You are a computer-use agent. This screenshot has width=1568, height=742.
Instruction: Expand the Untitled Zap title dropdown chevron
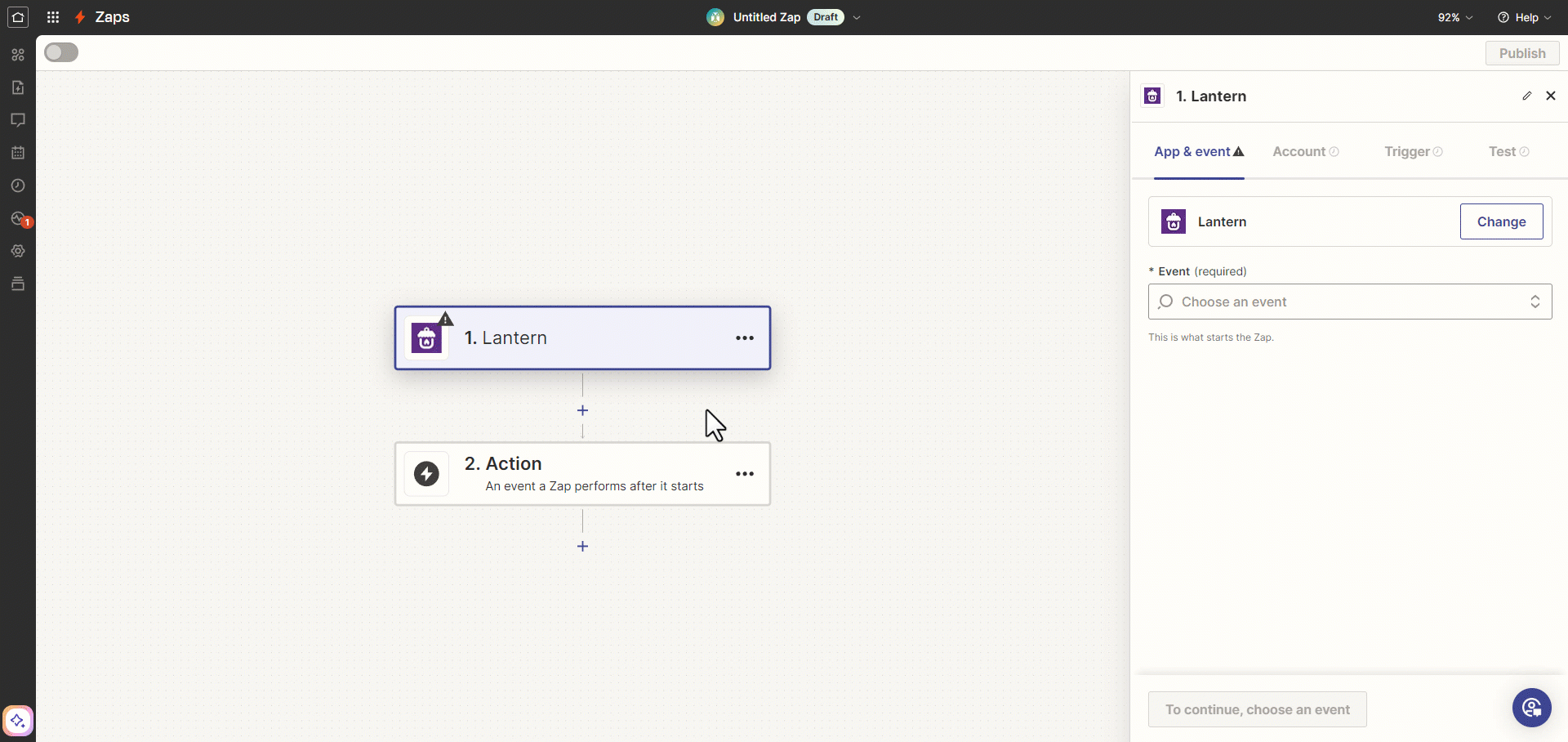(857, 17)
